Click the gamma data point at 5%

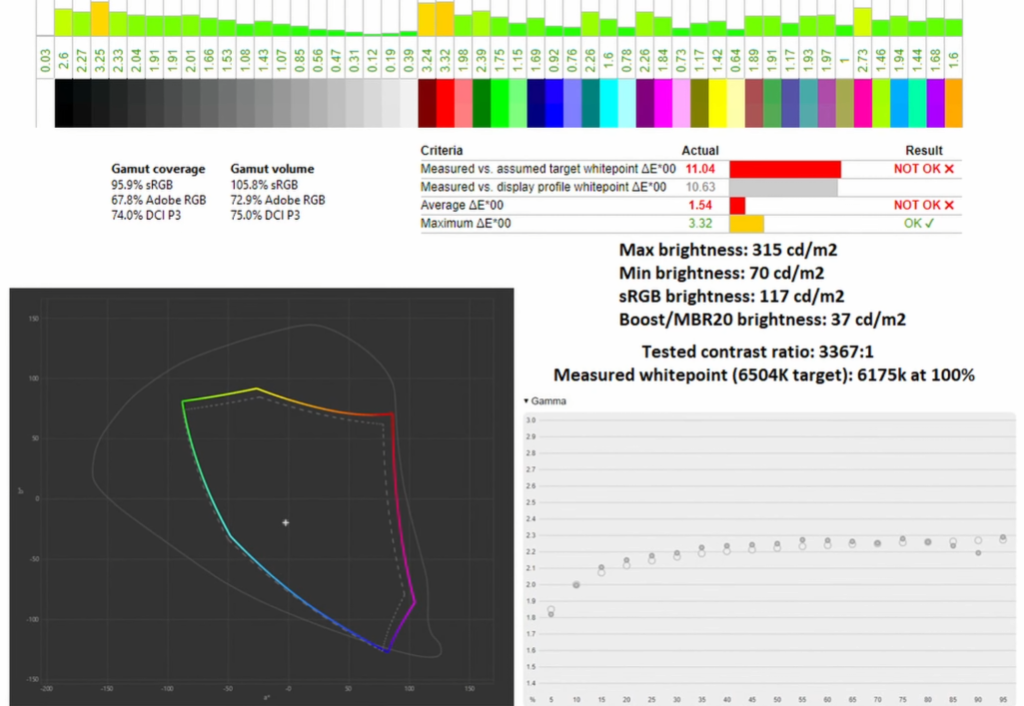click(x=551, y=611)
